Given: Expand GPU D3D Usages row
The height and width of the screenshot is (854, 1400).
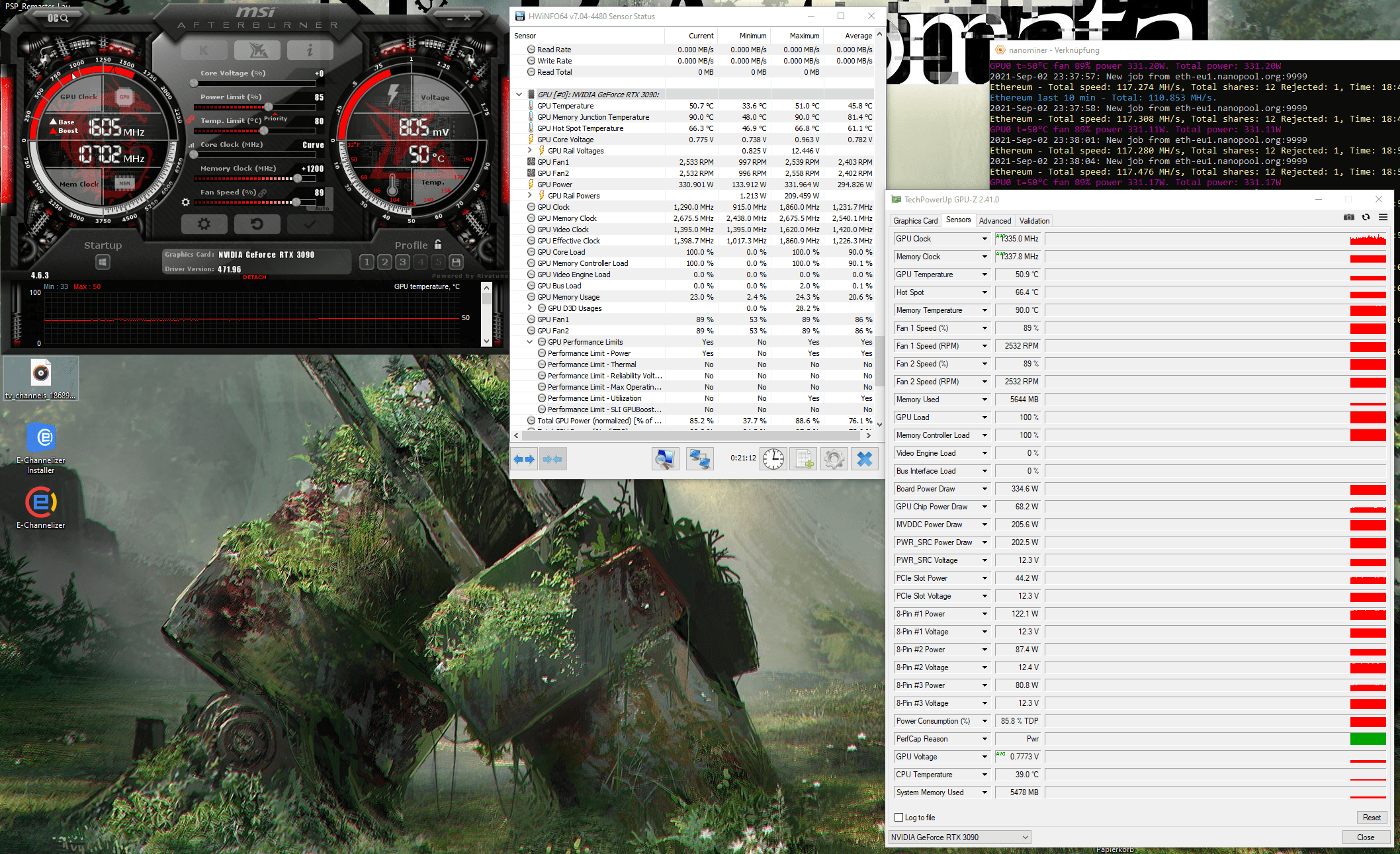Looking at the screenshot, I should [530, 308].
